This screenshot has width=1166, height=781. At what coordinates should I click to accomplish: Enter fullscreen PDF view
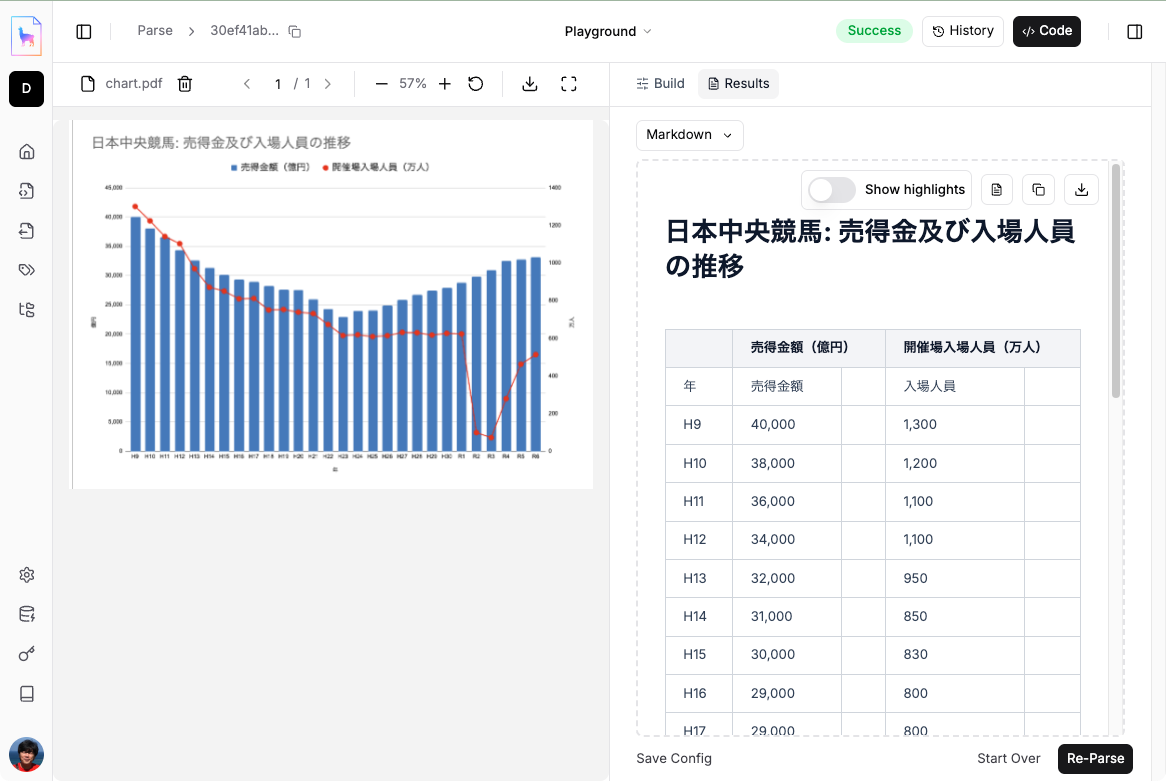[x=569, y=84]
